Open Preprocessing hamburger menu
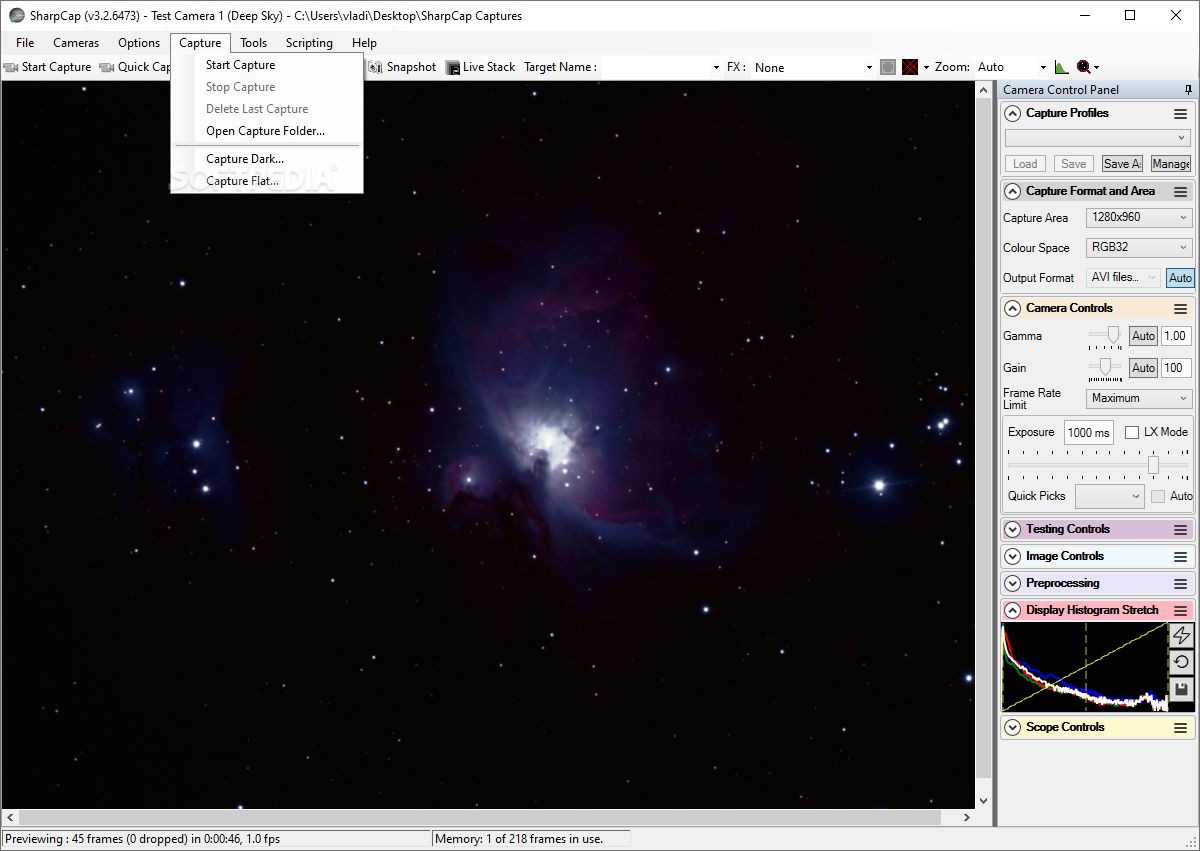The height and width of the screenshot is (851, 1200). (x=1181, y=584)
